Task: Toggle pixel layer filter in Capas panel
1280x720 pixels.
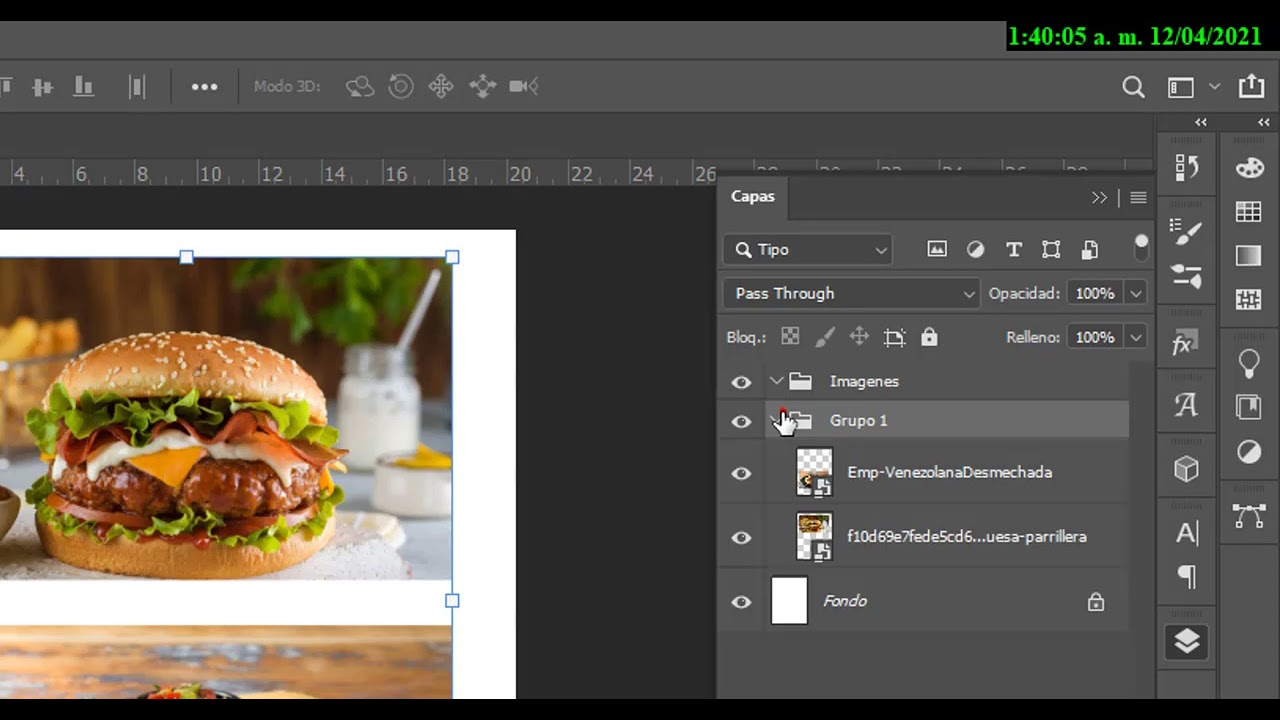Action: pos(937,249)
